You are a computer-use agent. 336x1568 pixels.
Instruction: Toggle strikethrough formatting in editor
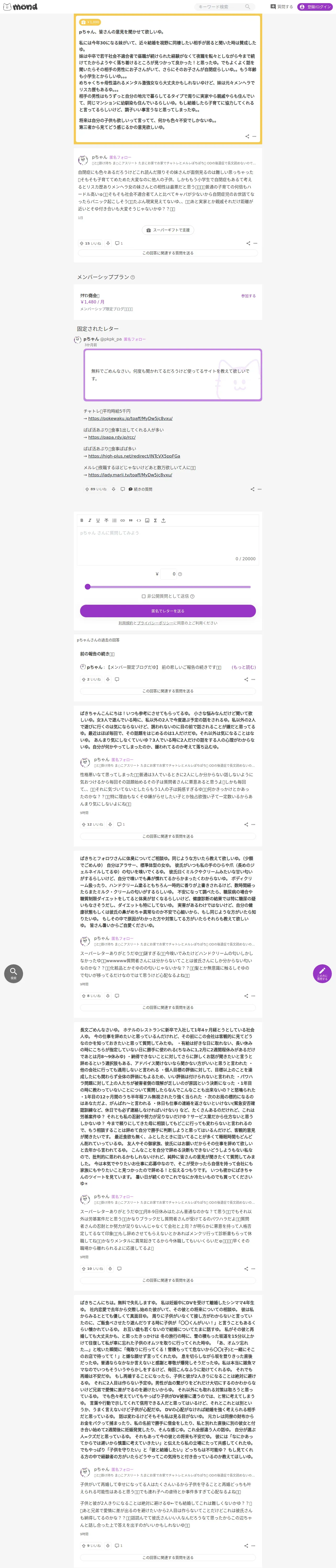point(106,520)
